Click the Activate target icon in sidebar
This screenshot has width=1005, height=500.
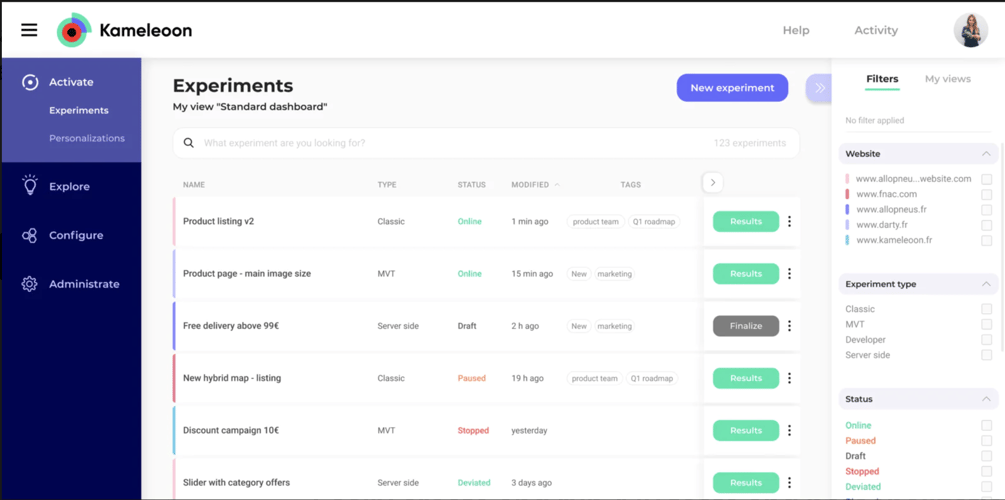[30, 82]
